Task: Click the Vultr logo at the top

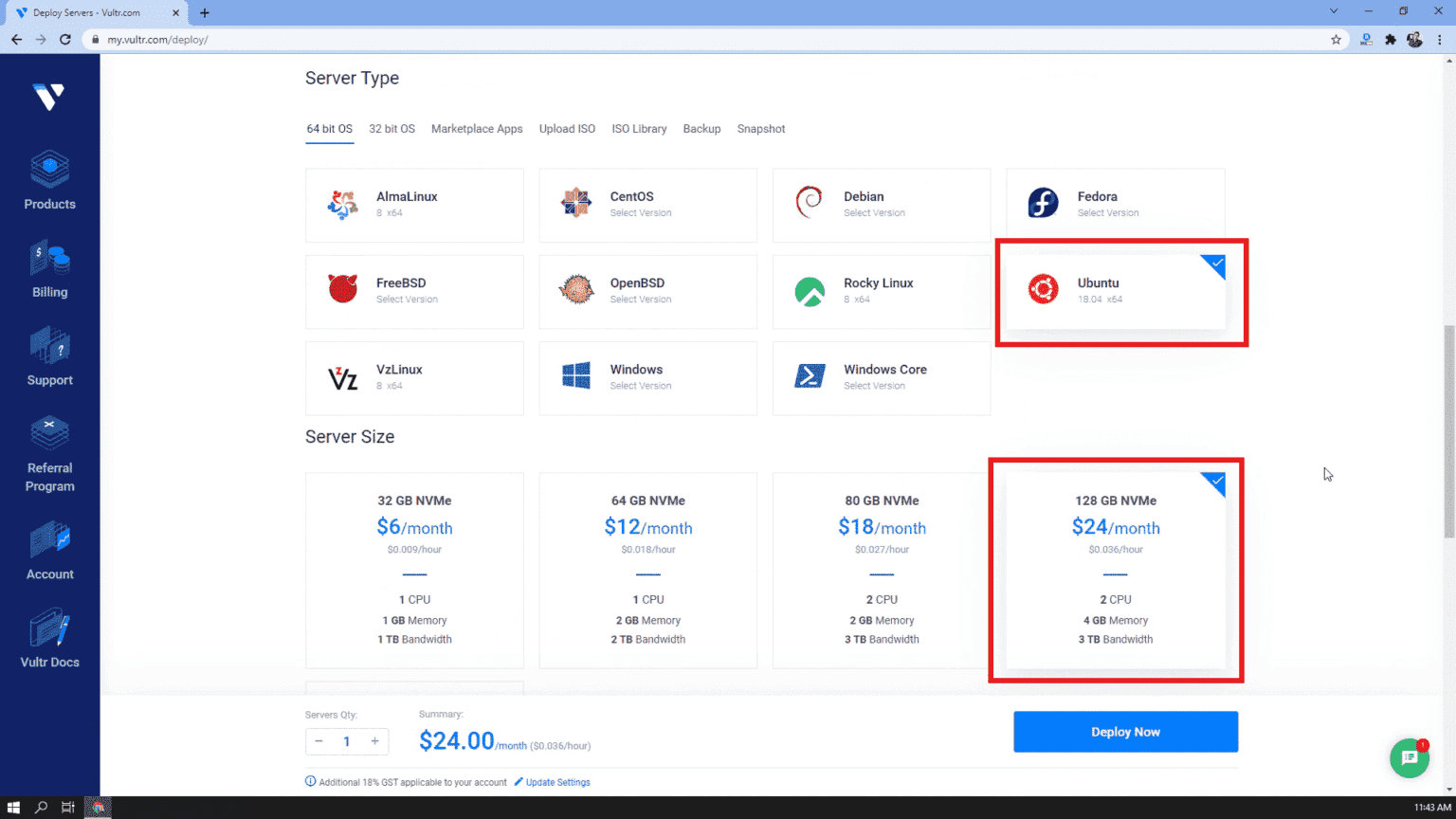Action: (x=49, y=96)
